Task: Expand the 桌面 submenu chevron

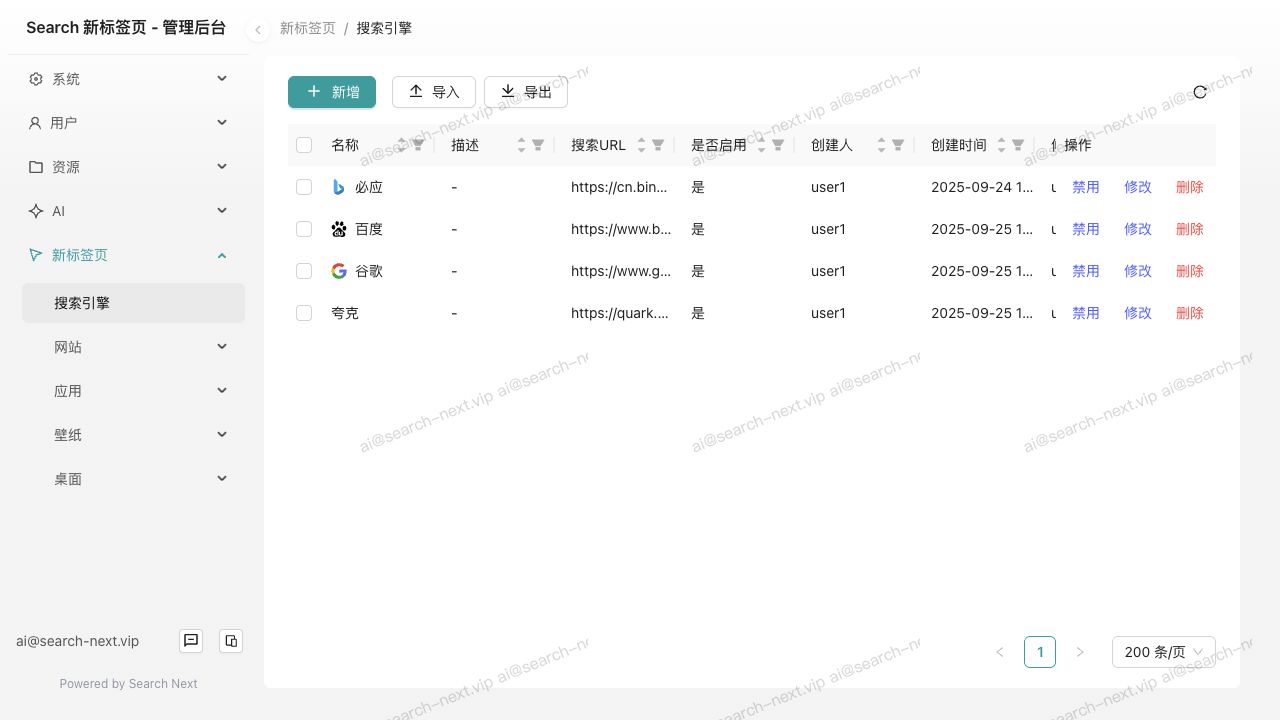Action: coord(222,478)
